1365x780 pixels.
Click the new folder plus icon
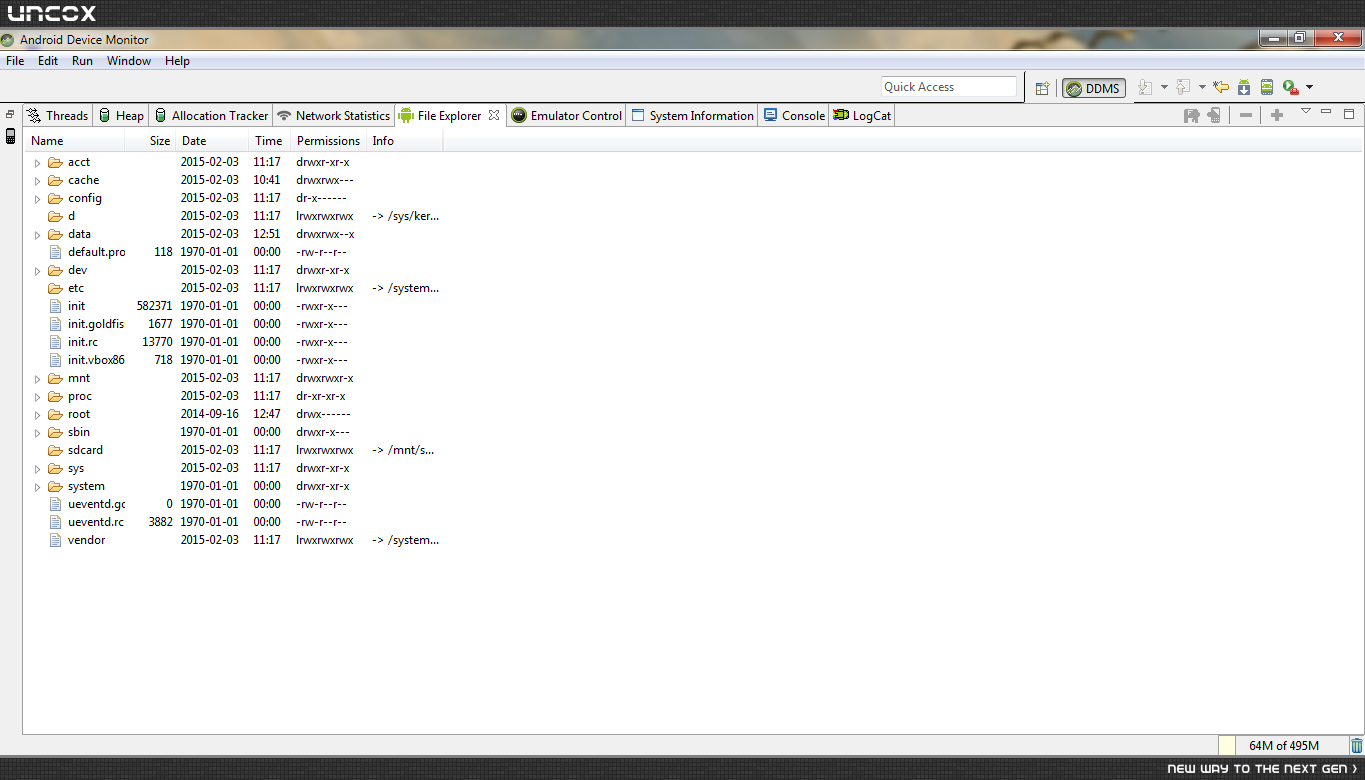point(1277,115)
